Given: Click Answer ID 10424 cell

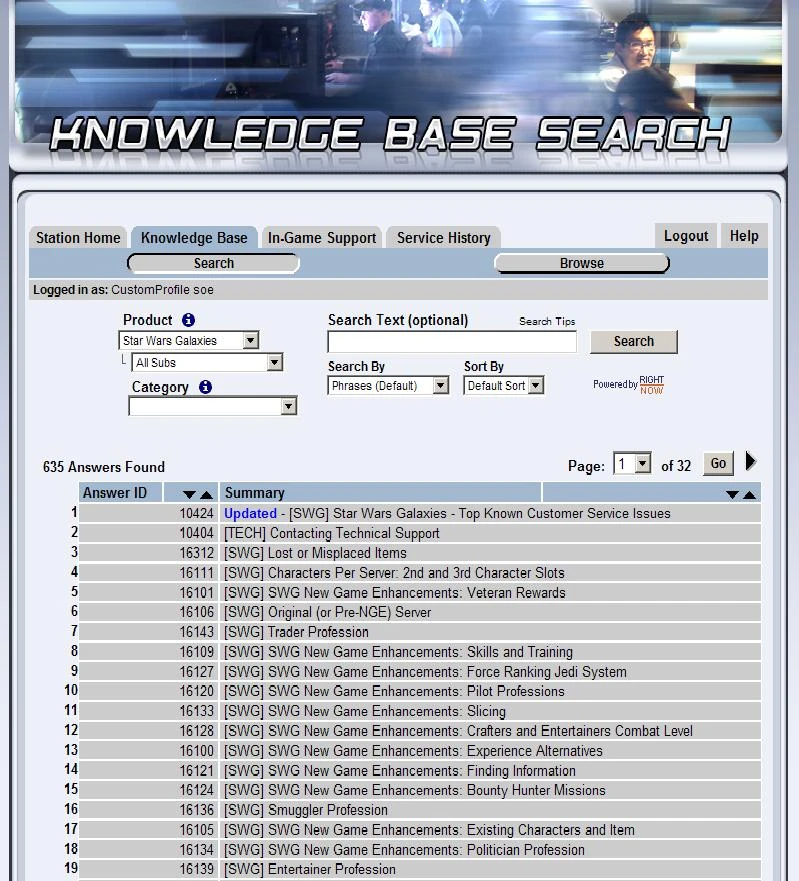Looking at the screenshot, I should [148, 514].
